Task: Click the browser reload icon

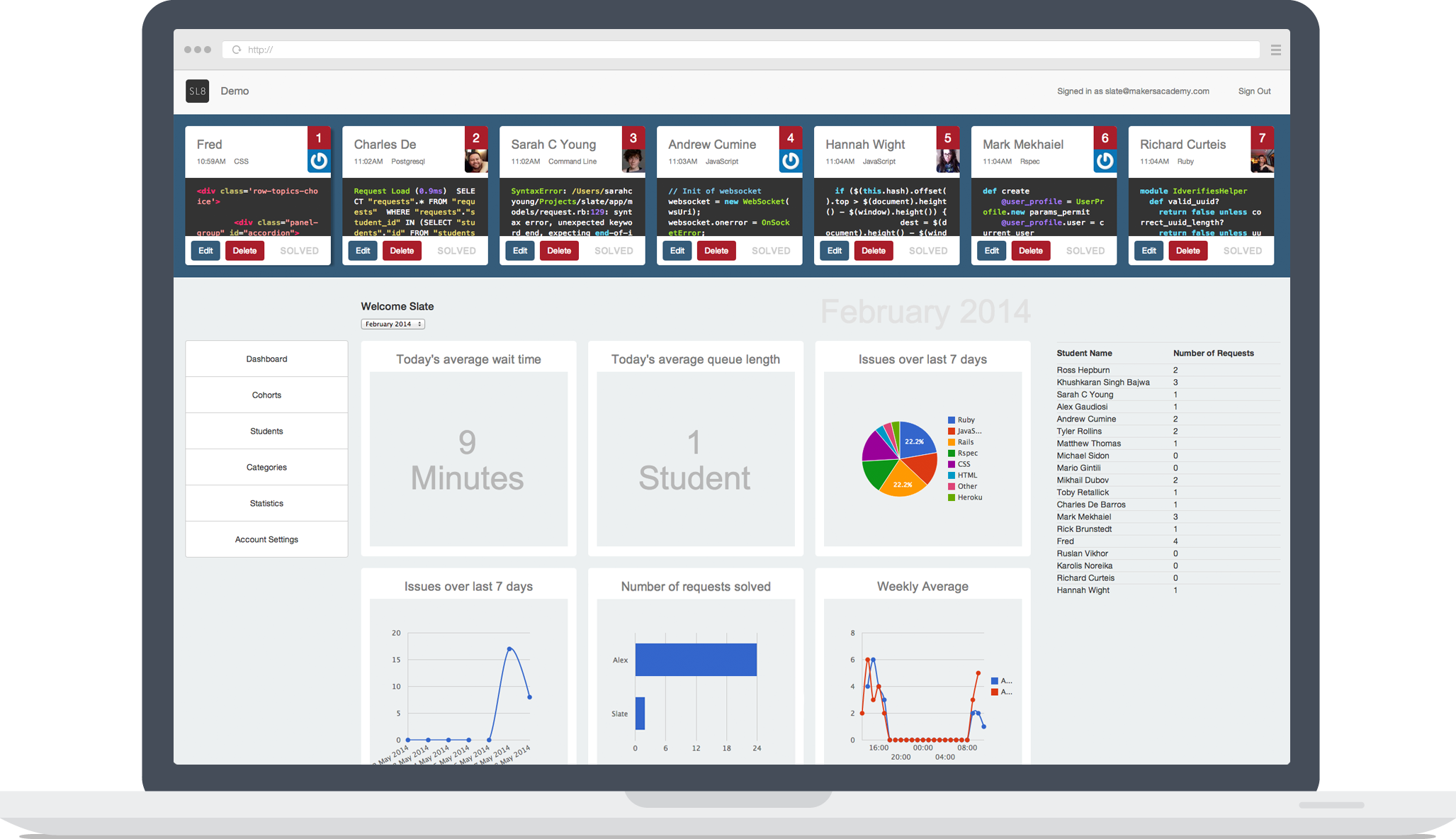Action: click(x=237, y=50)
